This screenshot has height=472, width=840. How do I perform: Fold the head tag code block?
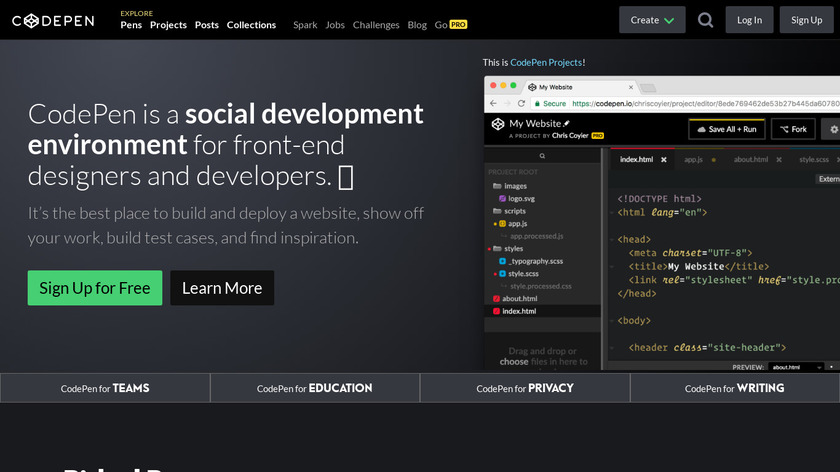tap(612, 239)
